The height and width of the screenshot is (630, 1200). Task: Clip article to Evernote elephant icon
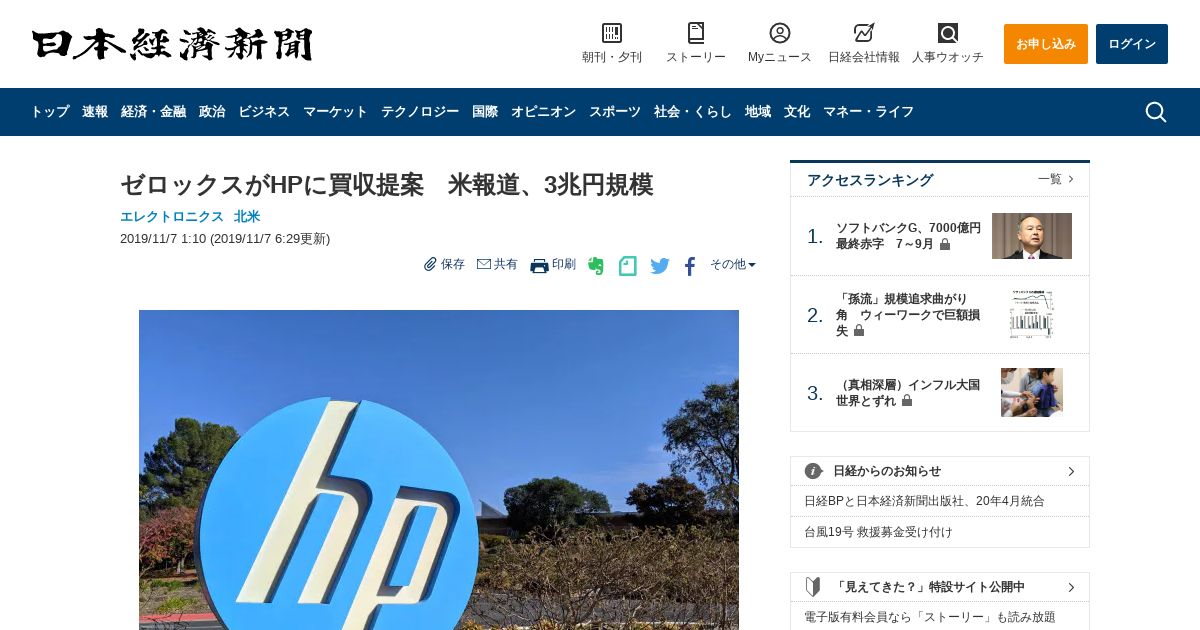[596, 266]
